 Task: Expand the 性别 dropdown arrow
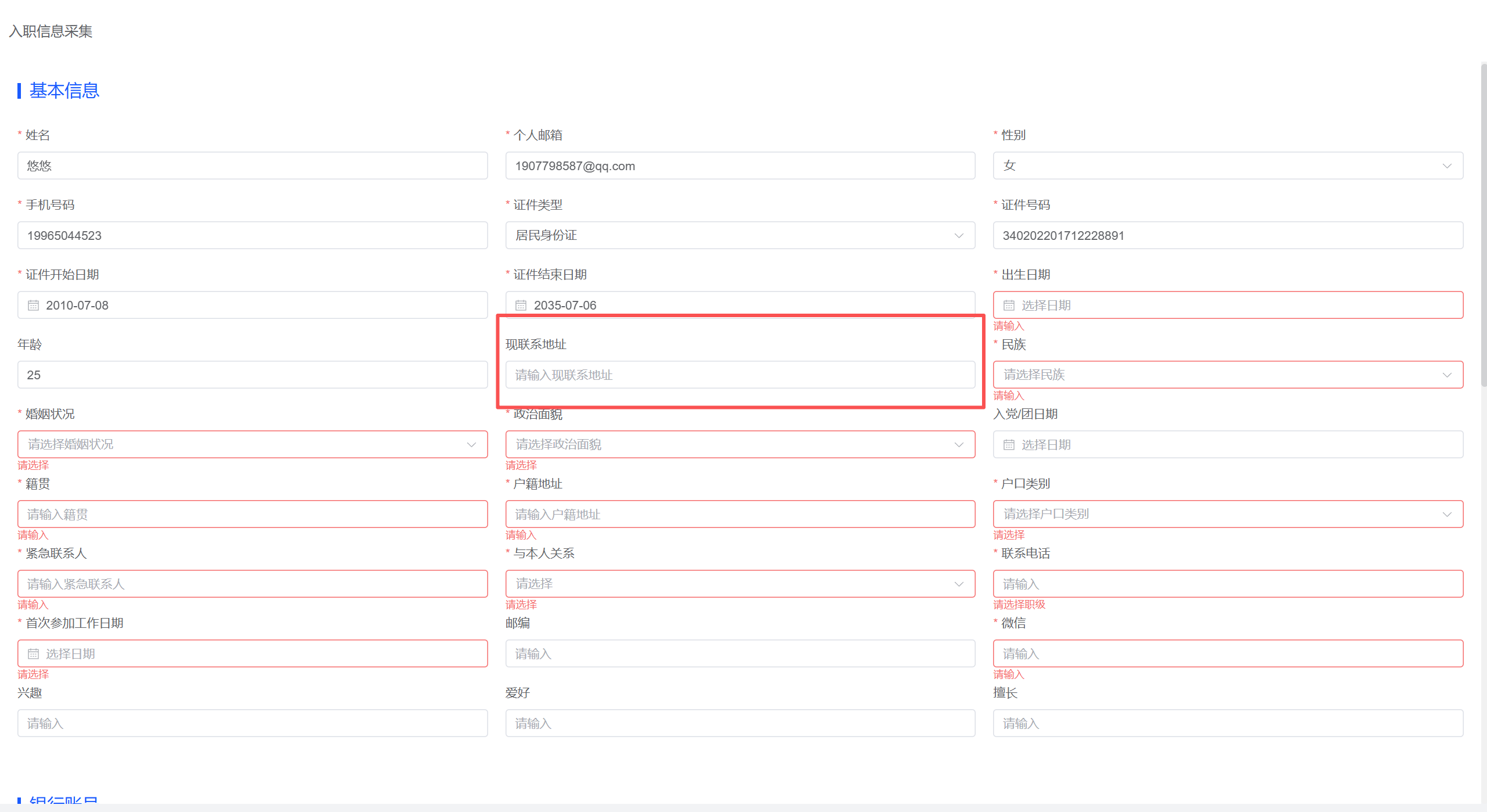(1446, 166)
